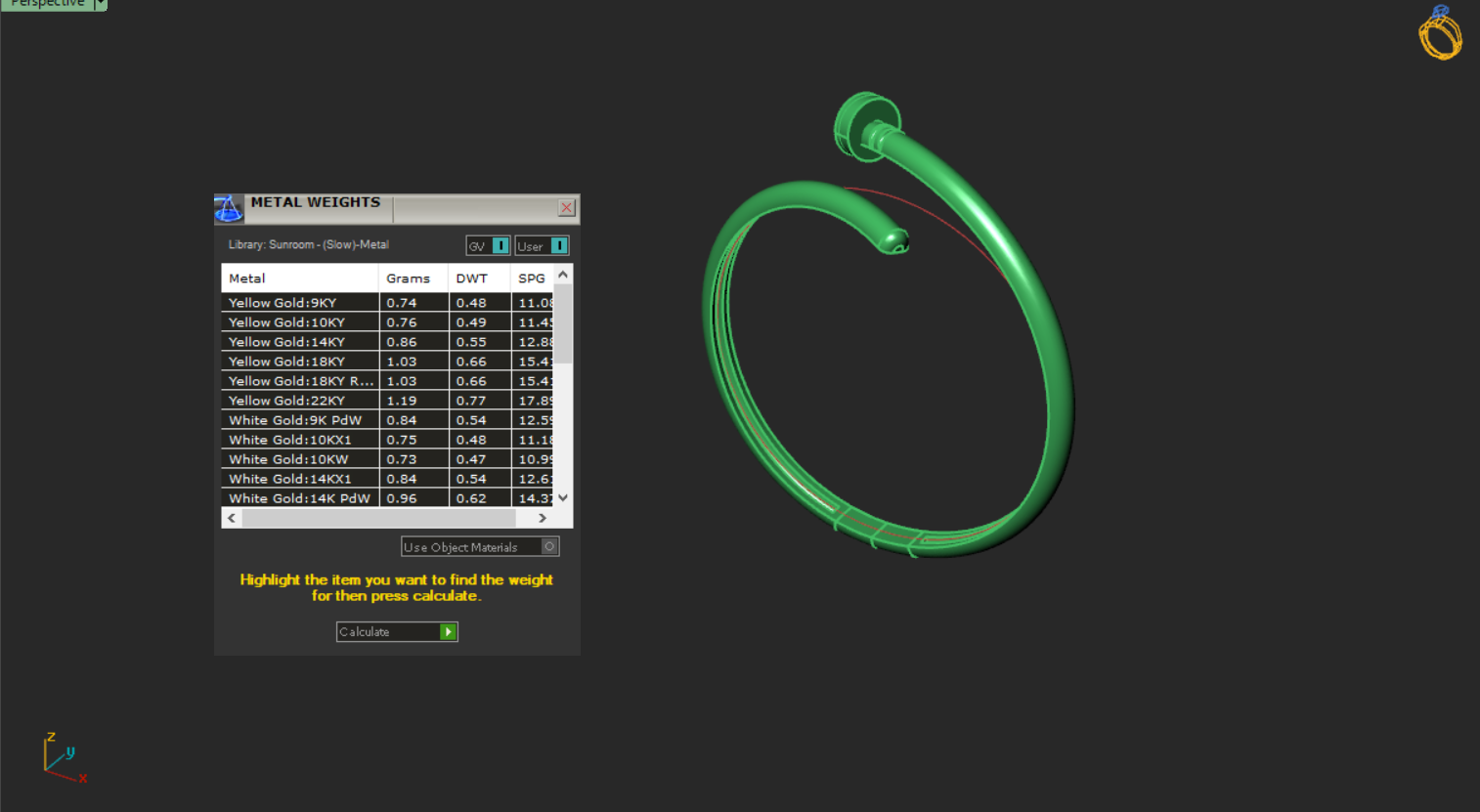Click the gold ring icon in viewport corner
The image size is (1480, 812).
[1440, 33]
